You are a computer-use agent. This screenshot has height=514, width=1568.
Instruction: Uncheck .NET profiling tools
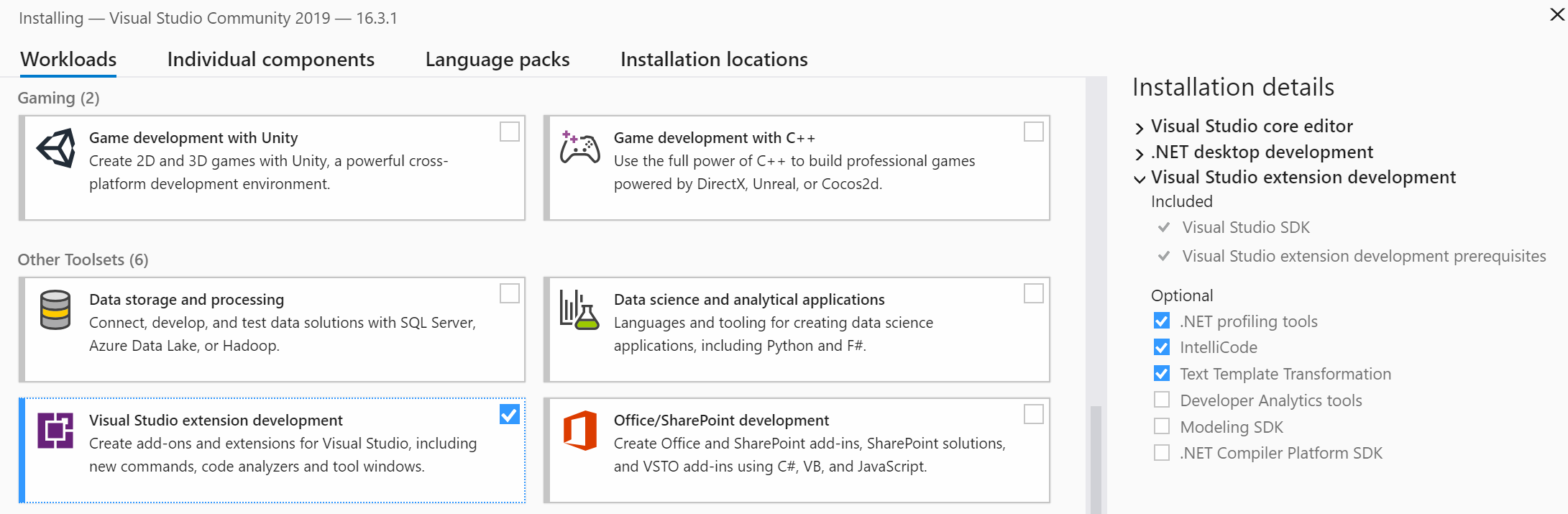coord(1161,321)
